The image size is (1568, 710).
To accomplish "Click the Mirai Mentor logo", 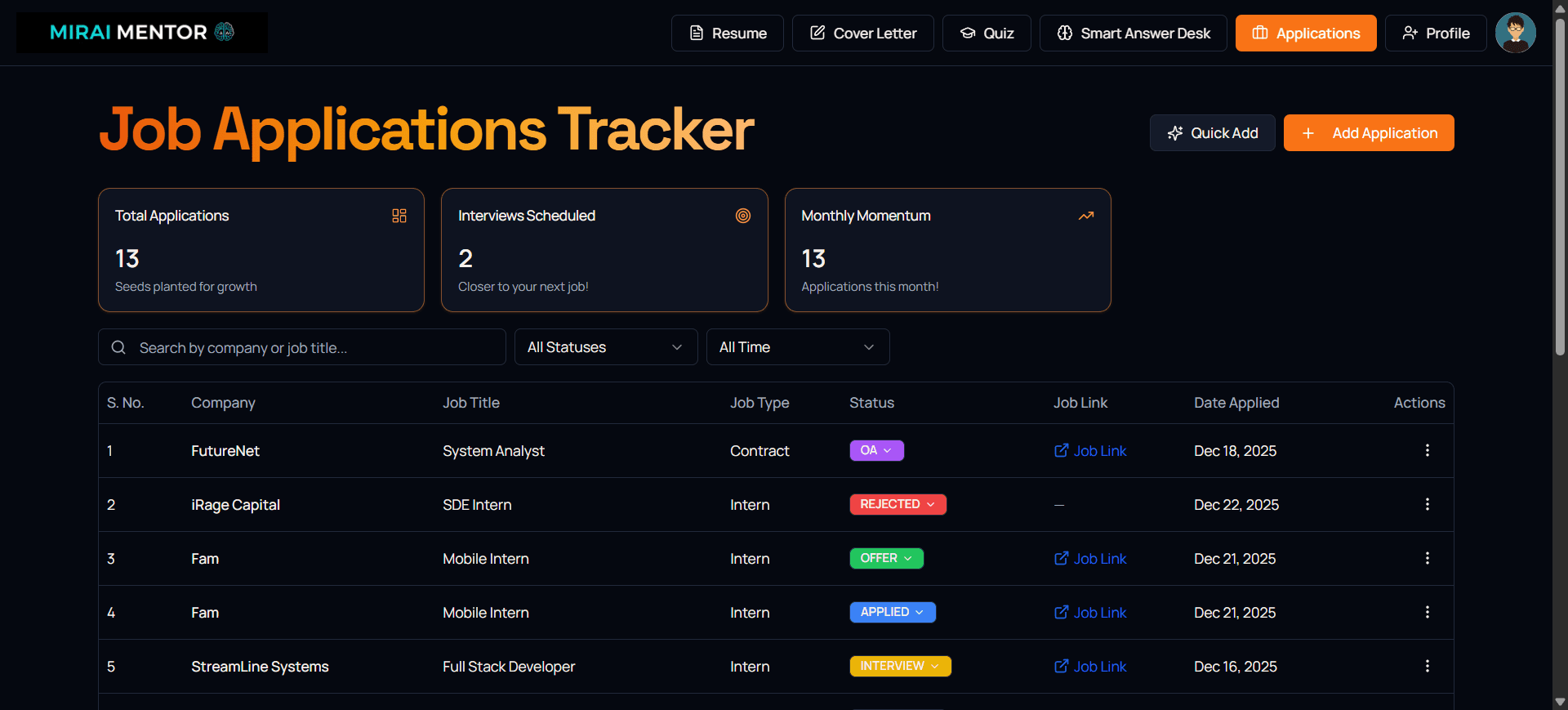I will [142, 33].
